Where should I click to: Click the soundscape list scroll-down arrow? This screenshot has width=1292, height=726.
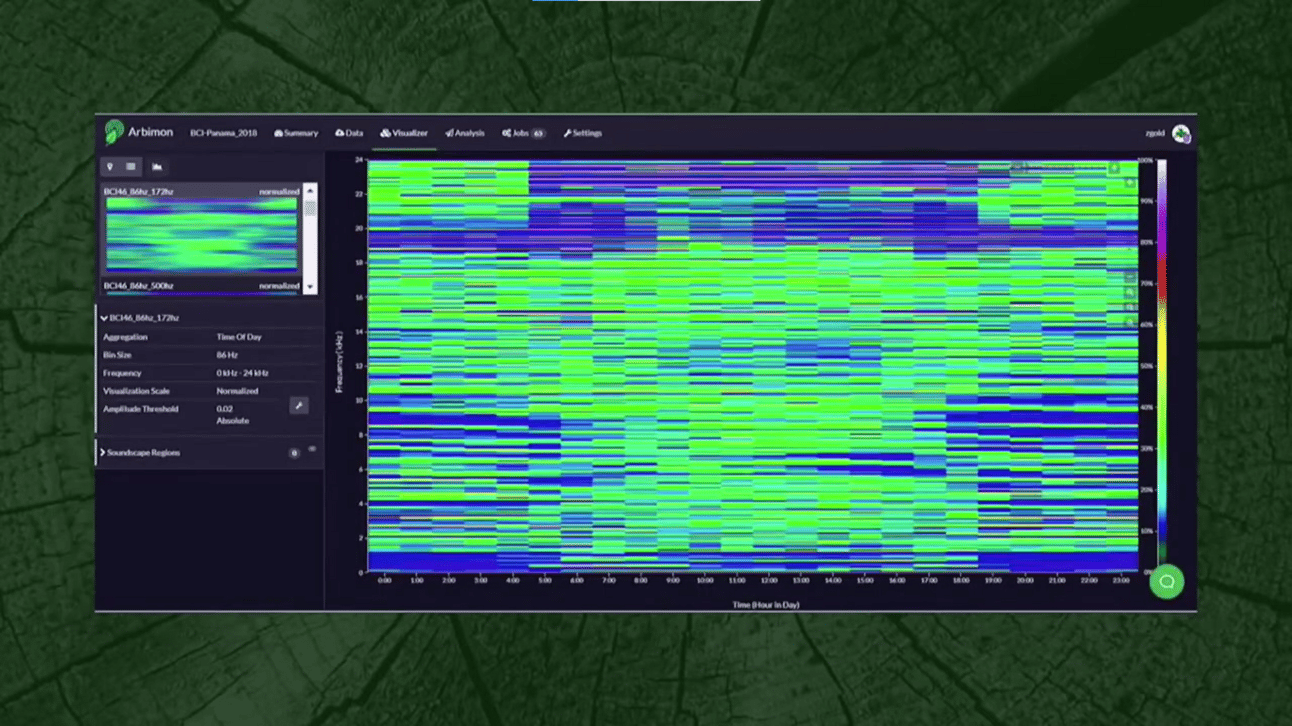coord(310,287)
